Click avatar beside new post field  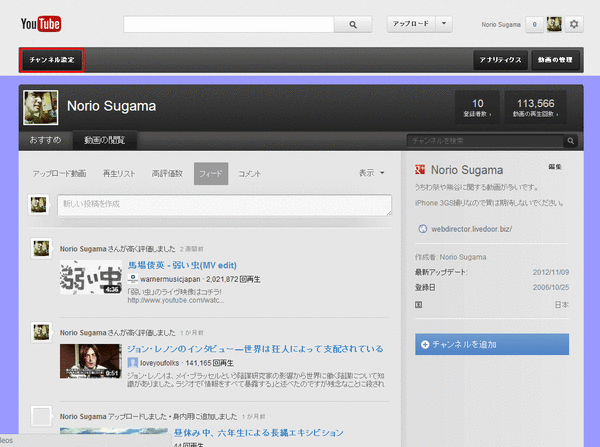(38, 205)
